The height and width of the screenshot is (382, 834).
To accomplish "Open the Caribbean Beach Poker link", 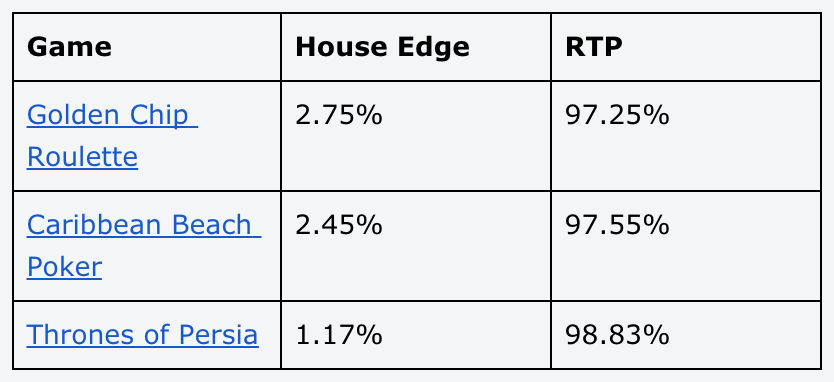I will click(x=144, y=246).
